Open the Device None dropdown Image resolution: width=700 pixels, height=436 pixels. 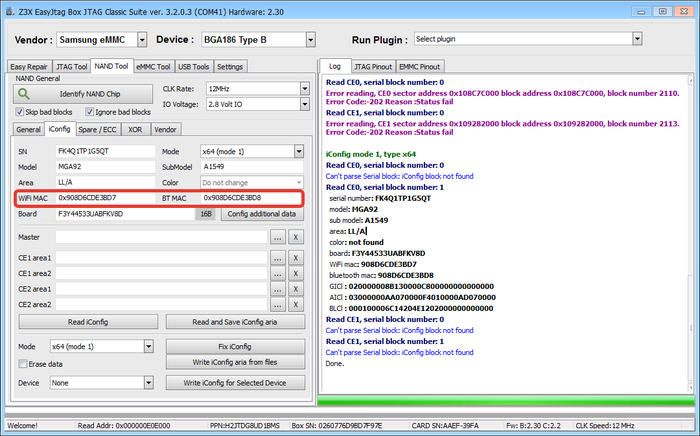(148, 383)
